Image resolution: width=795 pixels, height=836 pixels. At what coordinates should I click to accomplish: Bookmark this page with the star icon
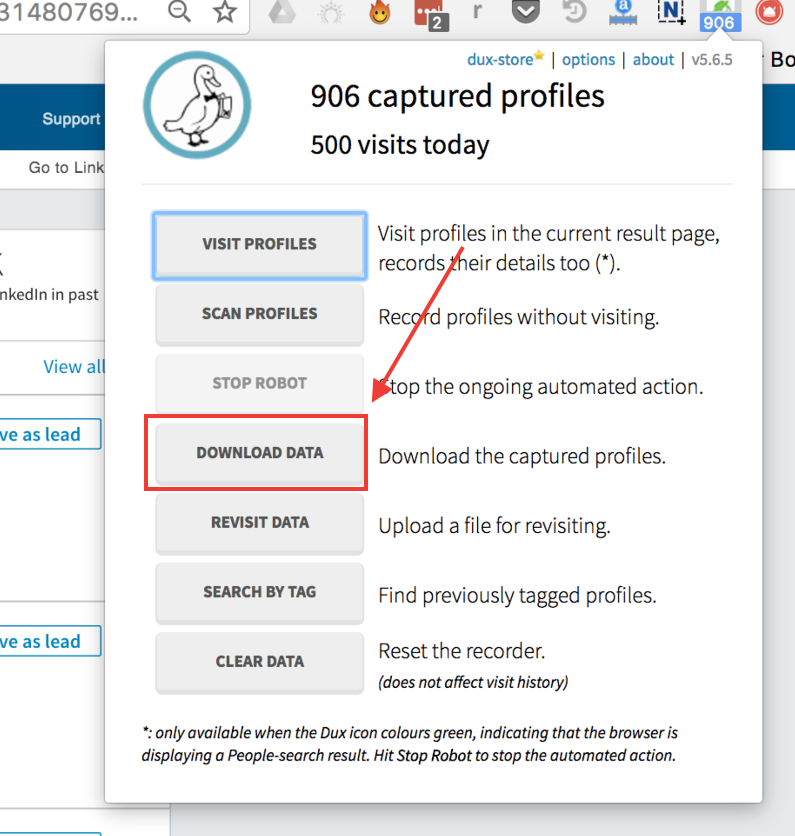tap(225, 12)
